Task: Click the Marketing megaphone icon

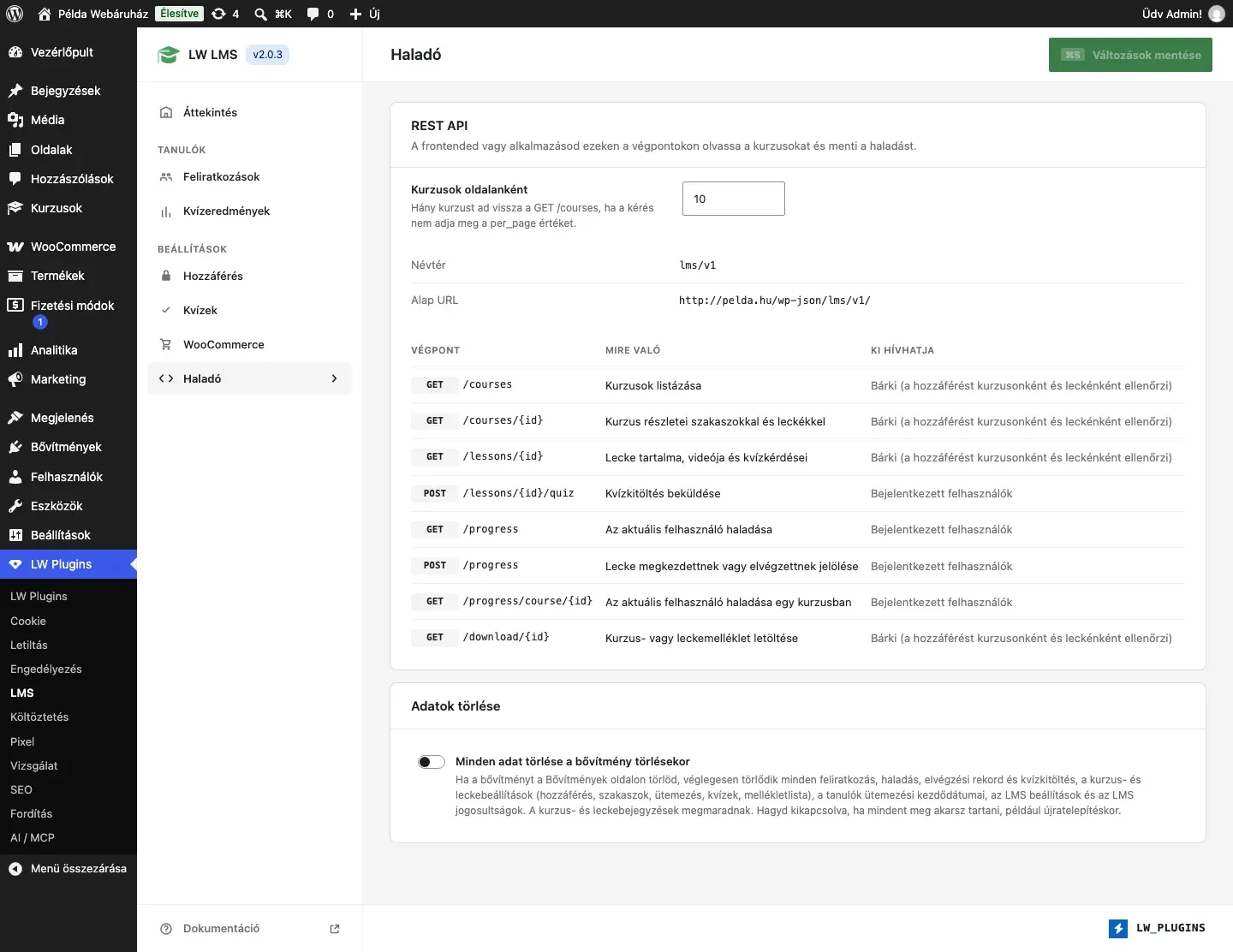Action: click(x=15, y=379)
